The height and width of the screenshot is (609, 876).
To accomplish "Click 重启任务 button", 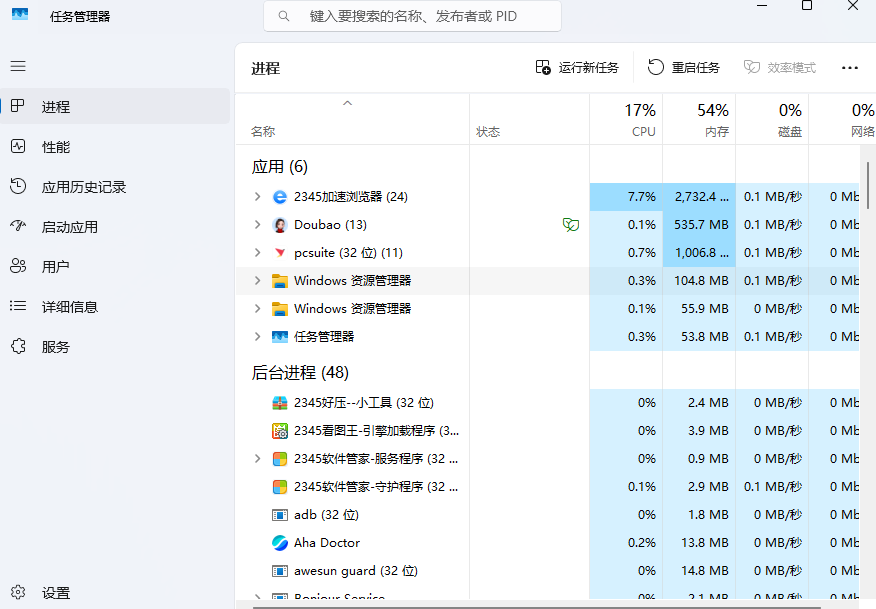I will (x=684, y=68).
